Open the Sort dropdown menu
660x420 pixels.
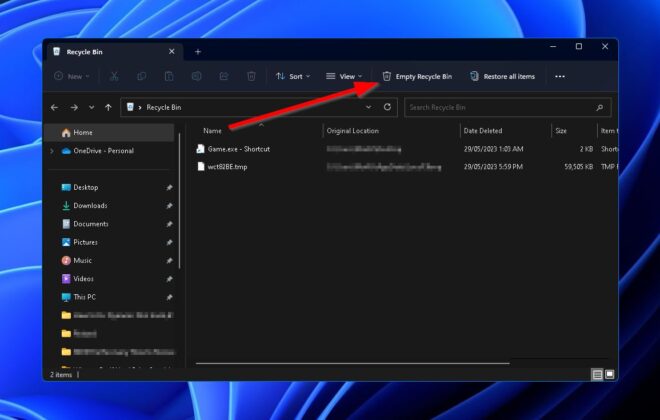[x=290, y=76]
